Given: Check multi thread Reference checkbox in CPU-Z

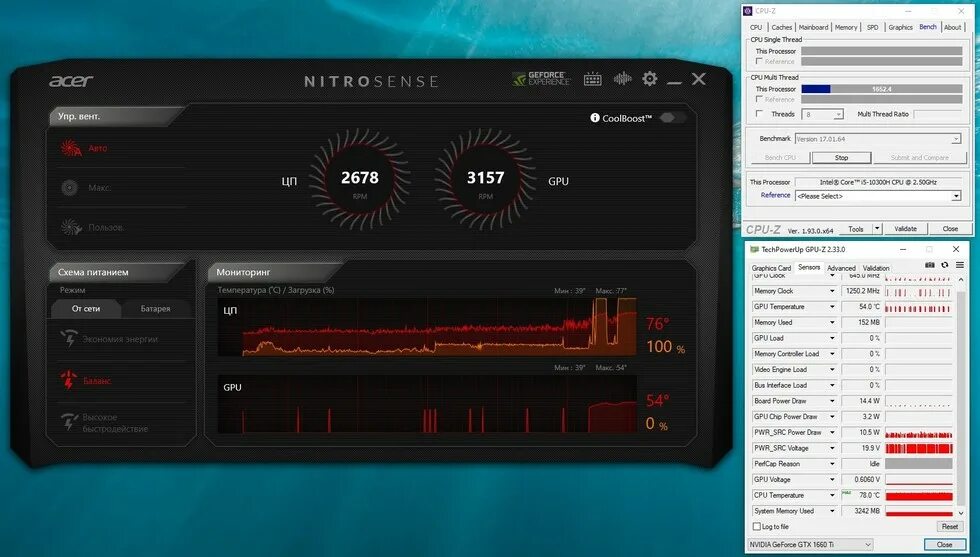Looking at the screenshot, I should 759,99.
